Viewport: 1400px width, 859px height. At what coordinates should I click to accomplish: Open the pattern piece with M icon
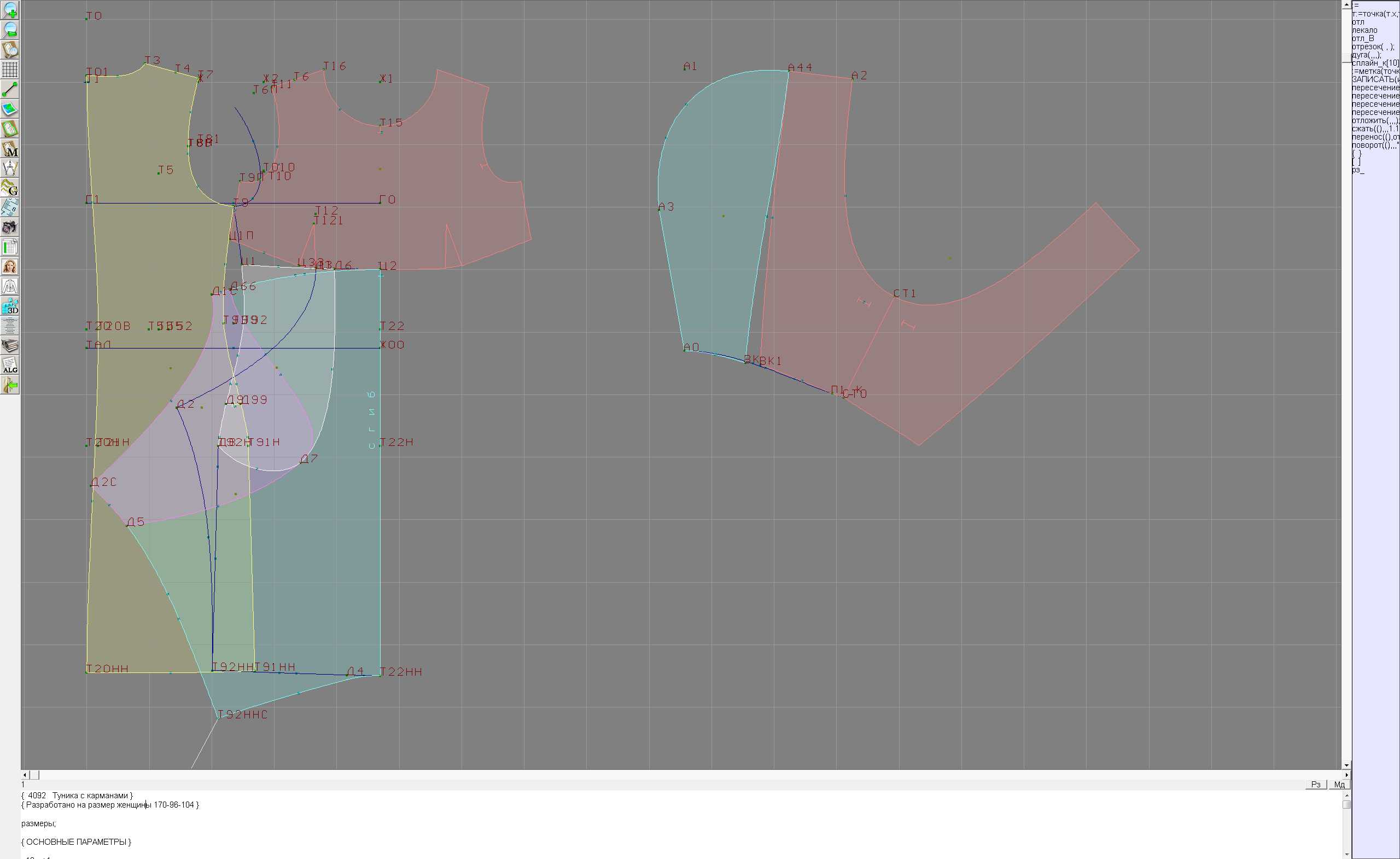[x=10, y=148]
